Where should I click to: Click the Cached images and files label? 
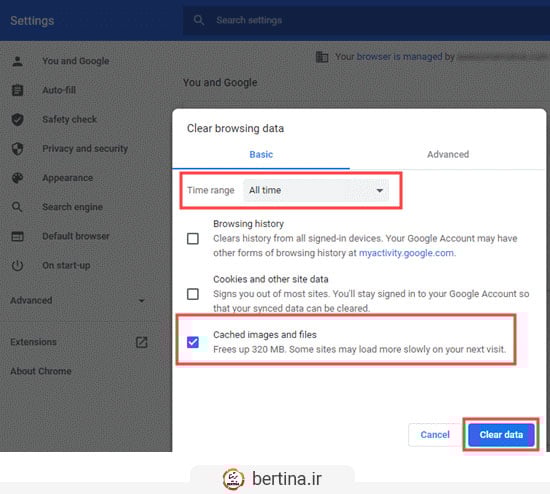(x=265, y=335)
